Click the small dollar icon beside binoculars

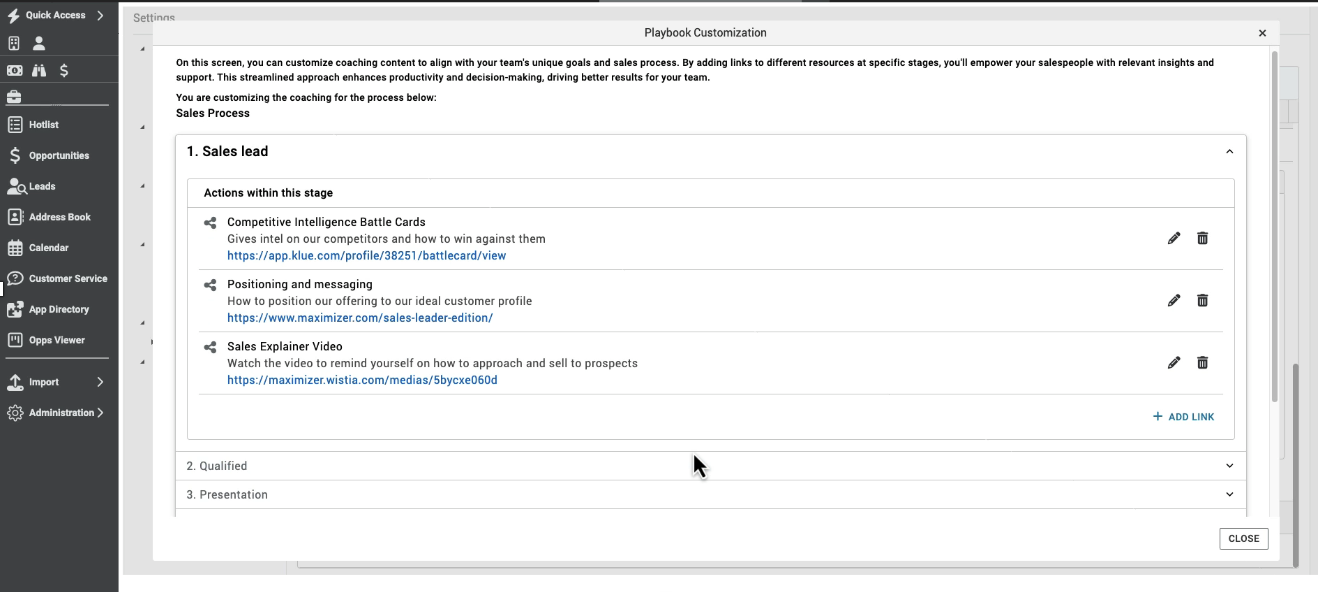point(64,70)
